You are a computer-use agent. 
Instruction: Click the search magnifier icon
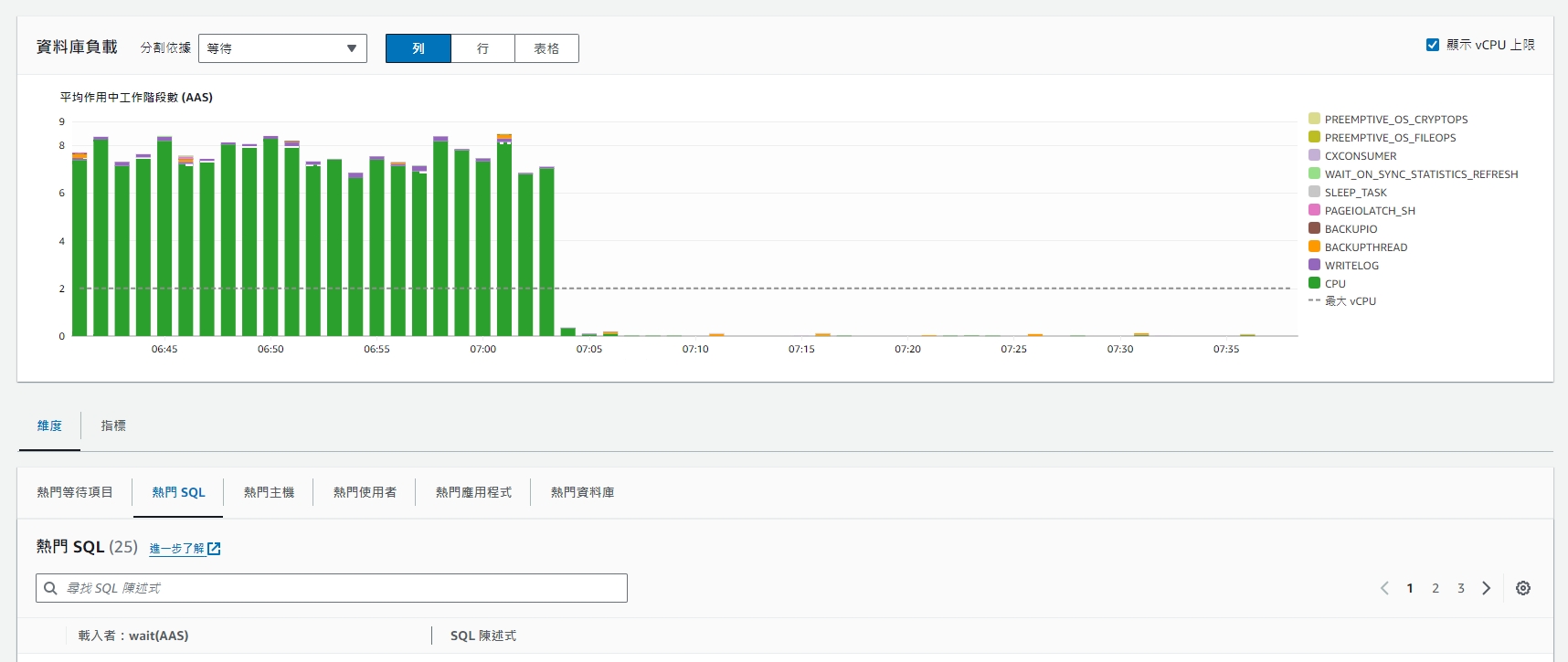tap(51, 588)
